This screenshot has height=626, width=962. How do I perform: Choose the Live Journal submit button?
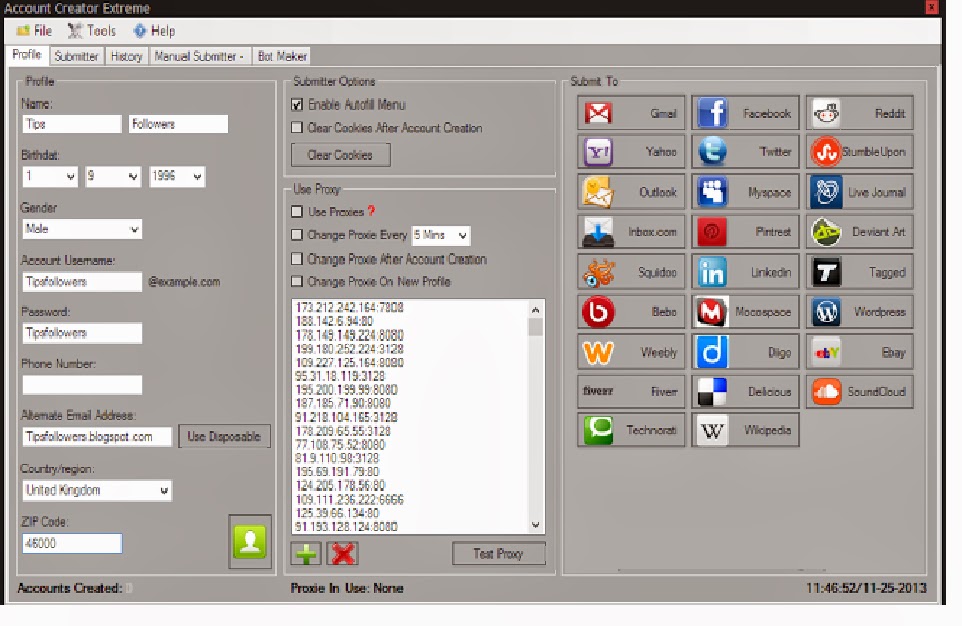coord(860,191)
